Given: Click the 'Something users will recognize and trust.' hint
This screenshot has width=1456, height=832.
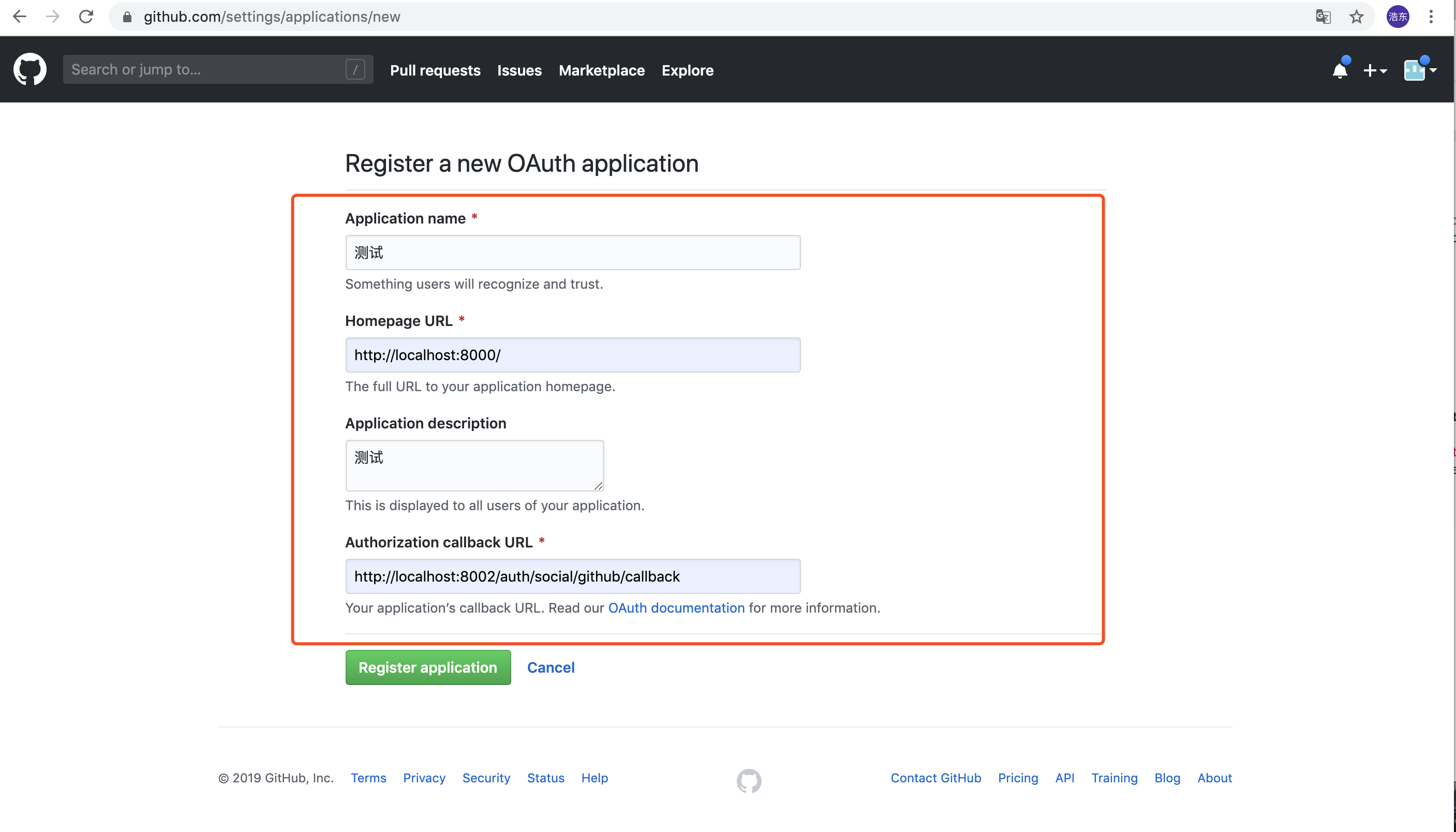Looking at the screenshot, I should (x=474, y=284).
